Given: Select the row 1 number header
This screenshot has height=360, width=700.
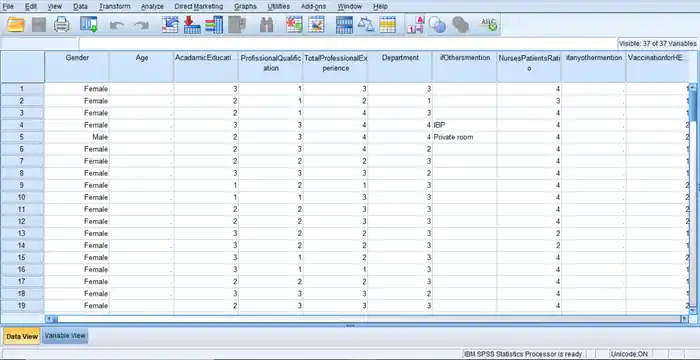Looking at the screenshot, I should point(22,89).
